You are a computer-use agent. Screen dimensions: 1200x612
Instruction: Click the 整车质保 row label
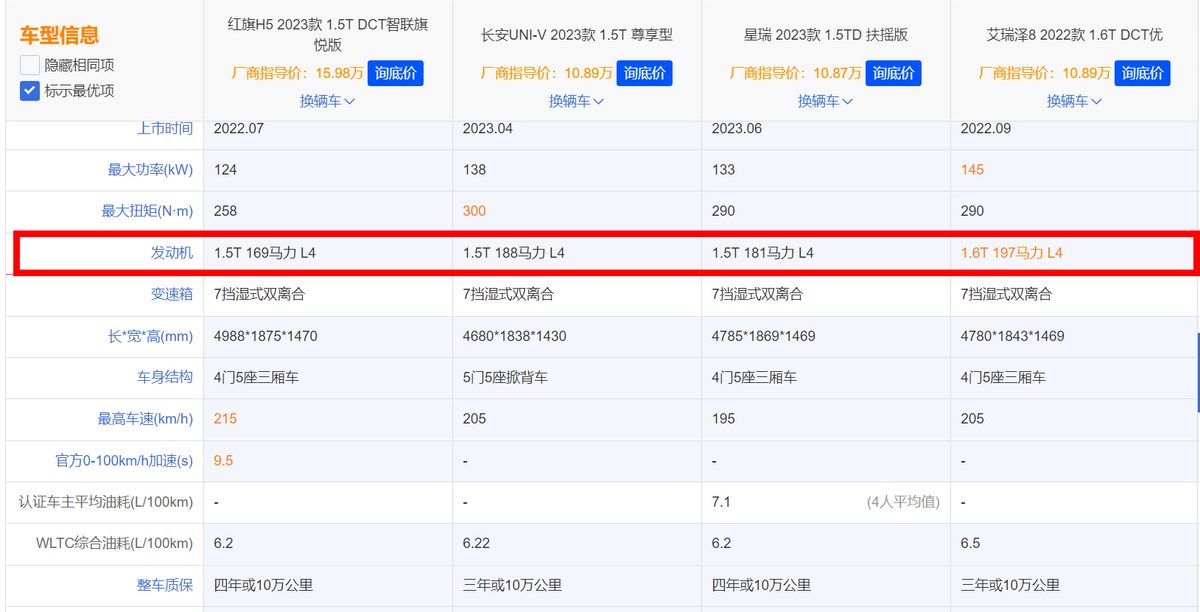[x=165, y=585]
